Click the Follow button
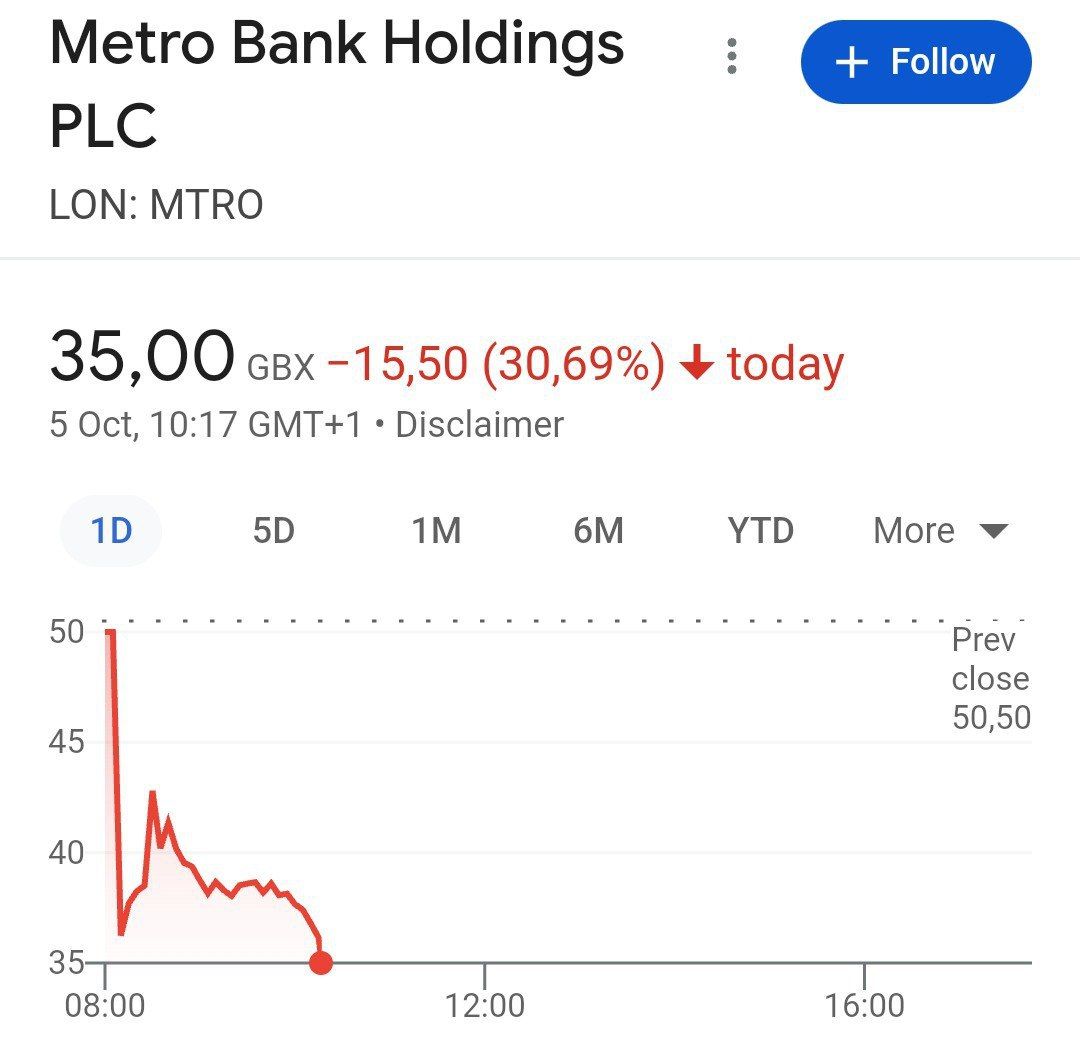The image size is (1080, 1043). (916, 62)
